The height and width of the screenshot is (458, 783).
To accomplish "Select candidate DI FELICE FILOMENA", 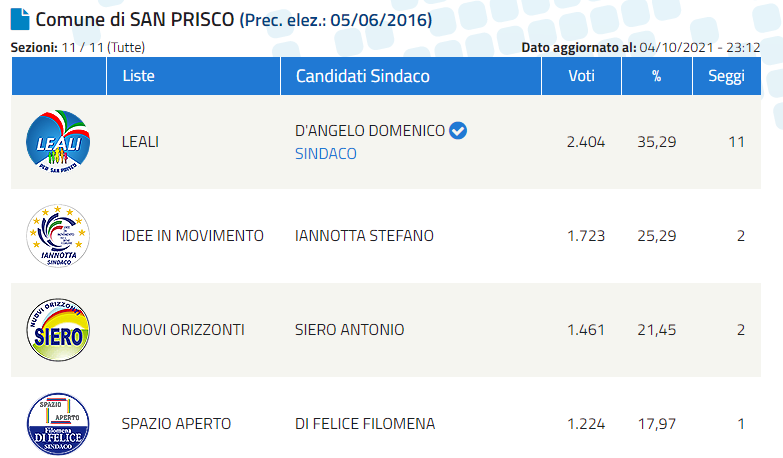I will tap(365, 423).
